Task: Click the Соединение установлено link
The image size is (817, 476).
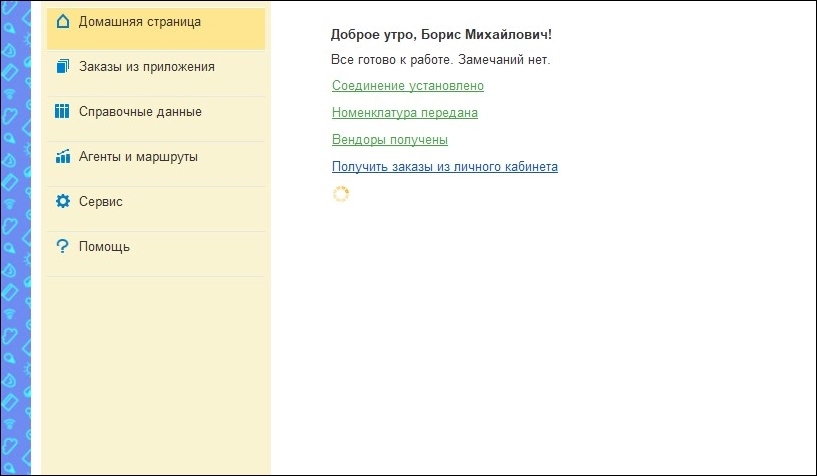Action: 407,85
